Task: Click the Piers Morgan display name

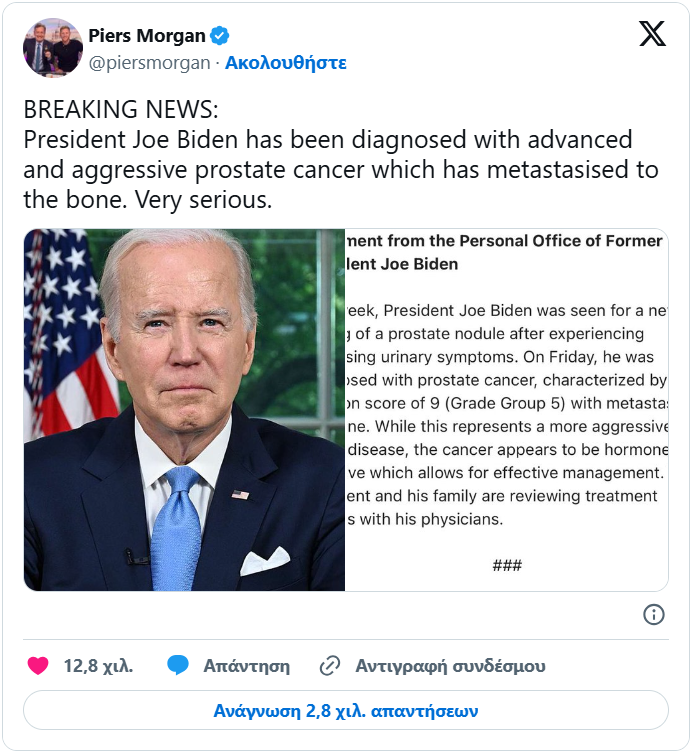Action: (147, 36)
